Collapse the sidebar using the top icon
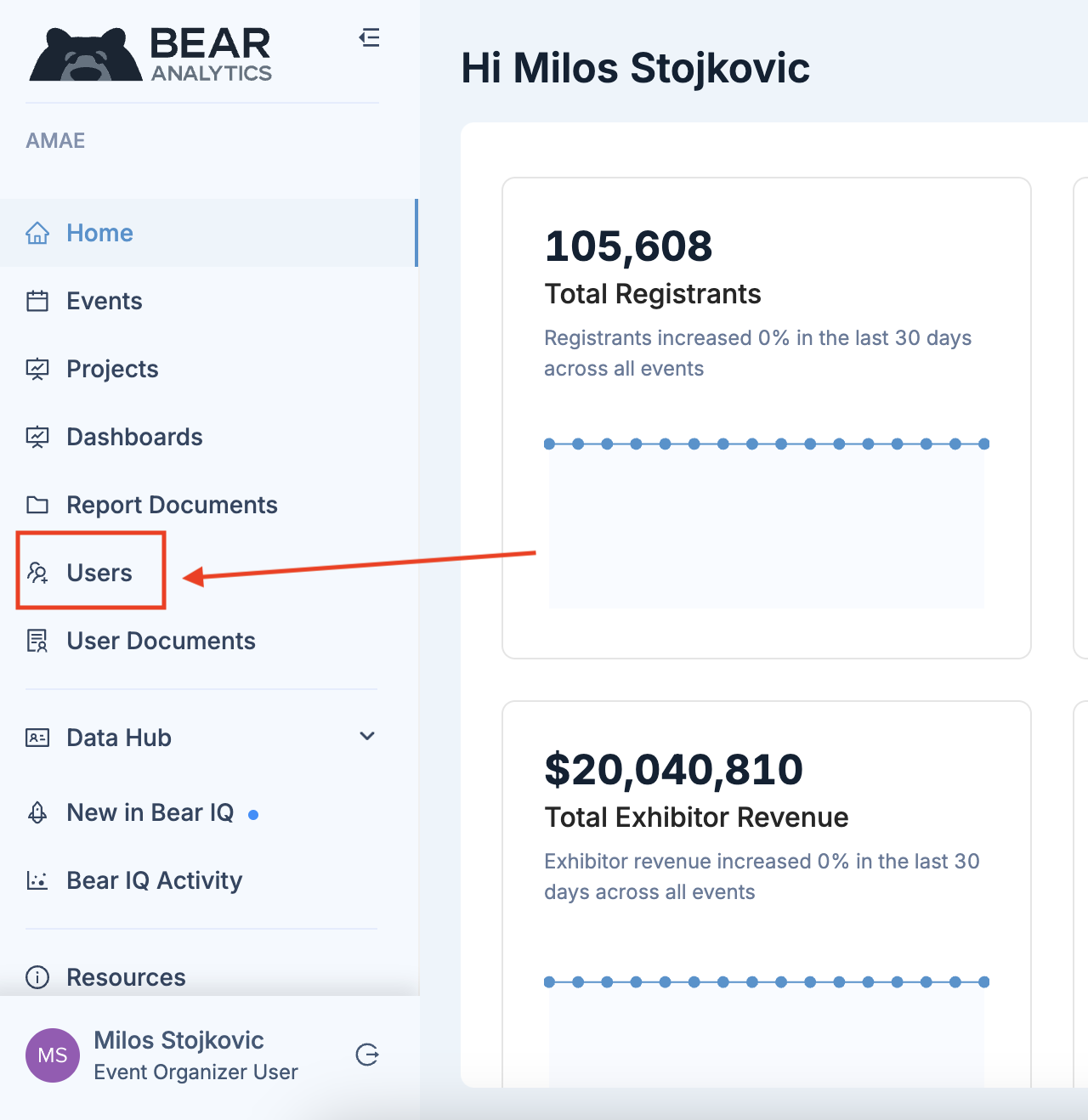The height and width of the screenshot is (1120, 1088). (369, 38)
